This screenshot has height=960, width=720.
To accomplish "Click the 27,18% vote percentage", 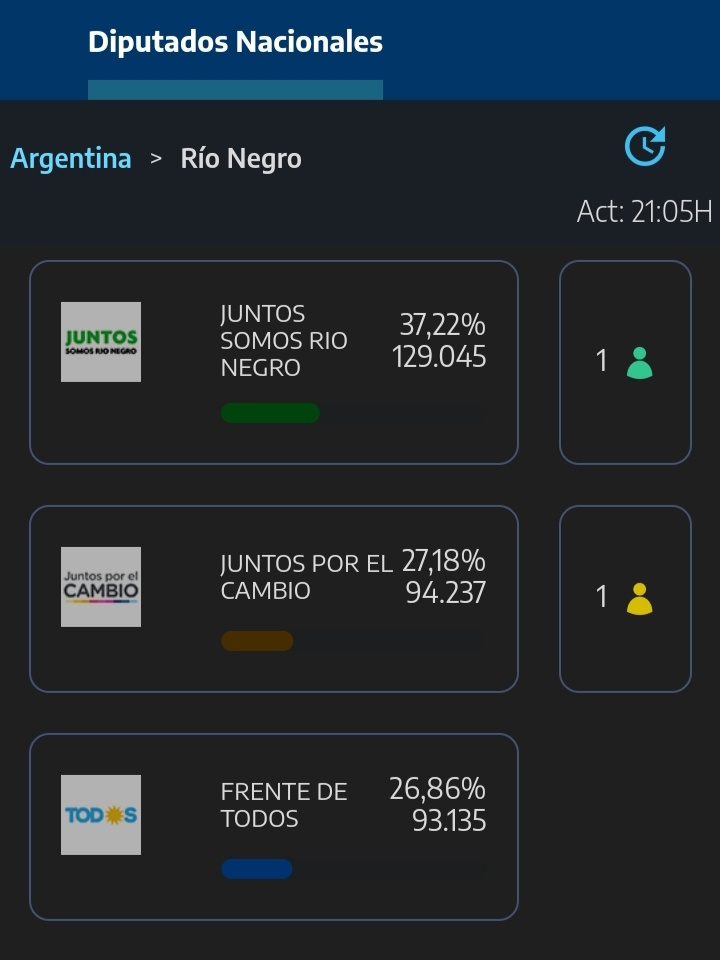I will click(x=444, y=560).
